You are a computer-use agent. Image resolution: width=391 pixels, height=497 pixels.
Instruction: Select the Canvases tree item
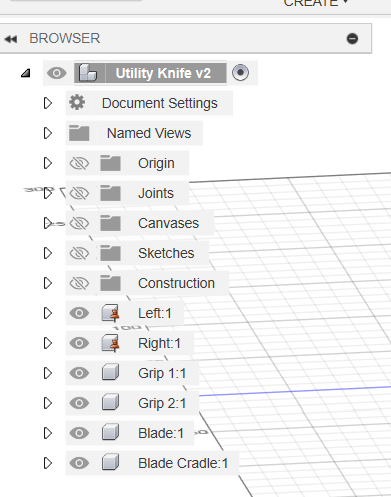point(168,223)
